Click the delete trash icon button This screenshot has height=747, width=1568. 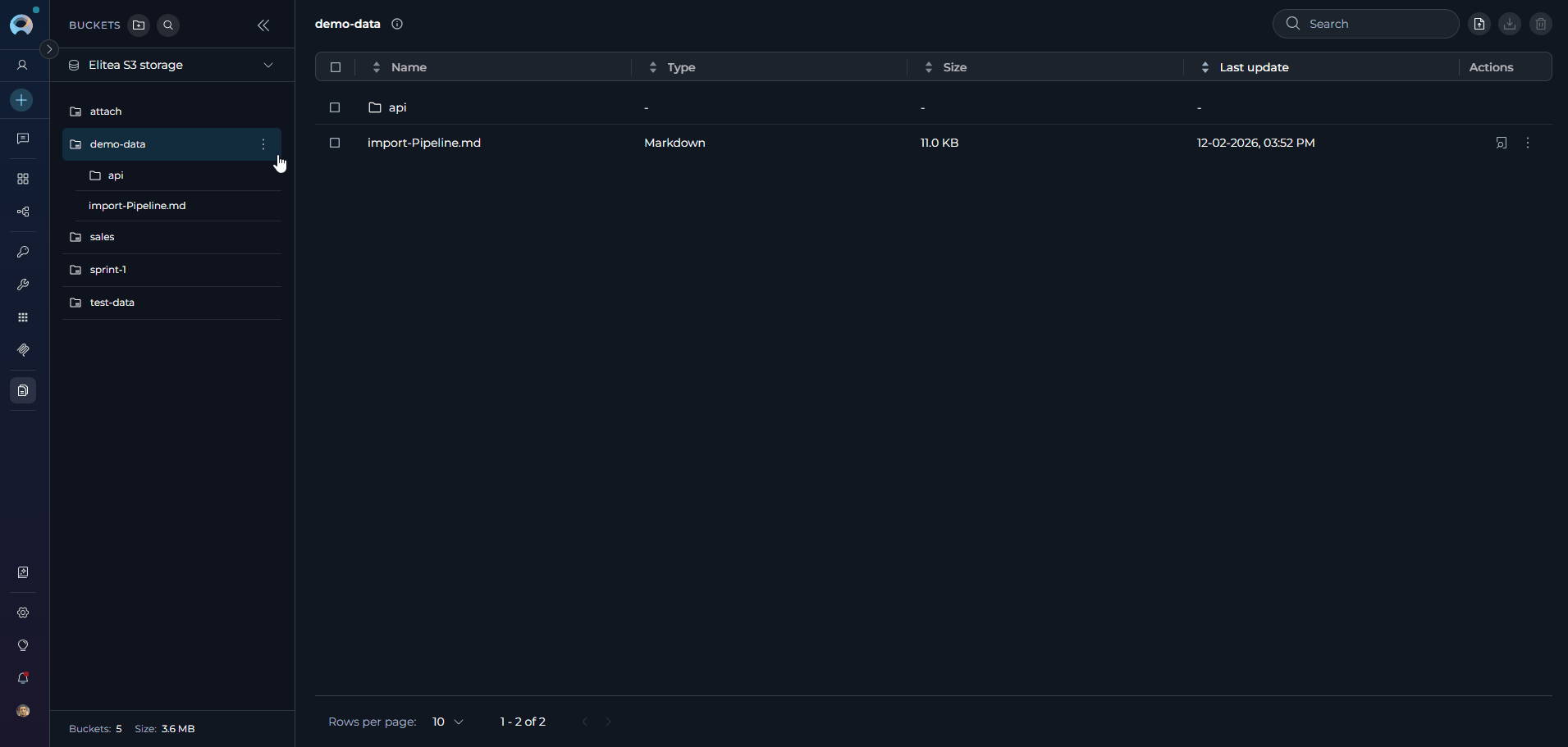[1541, 24]
